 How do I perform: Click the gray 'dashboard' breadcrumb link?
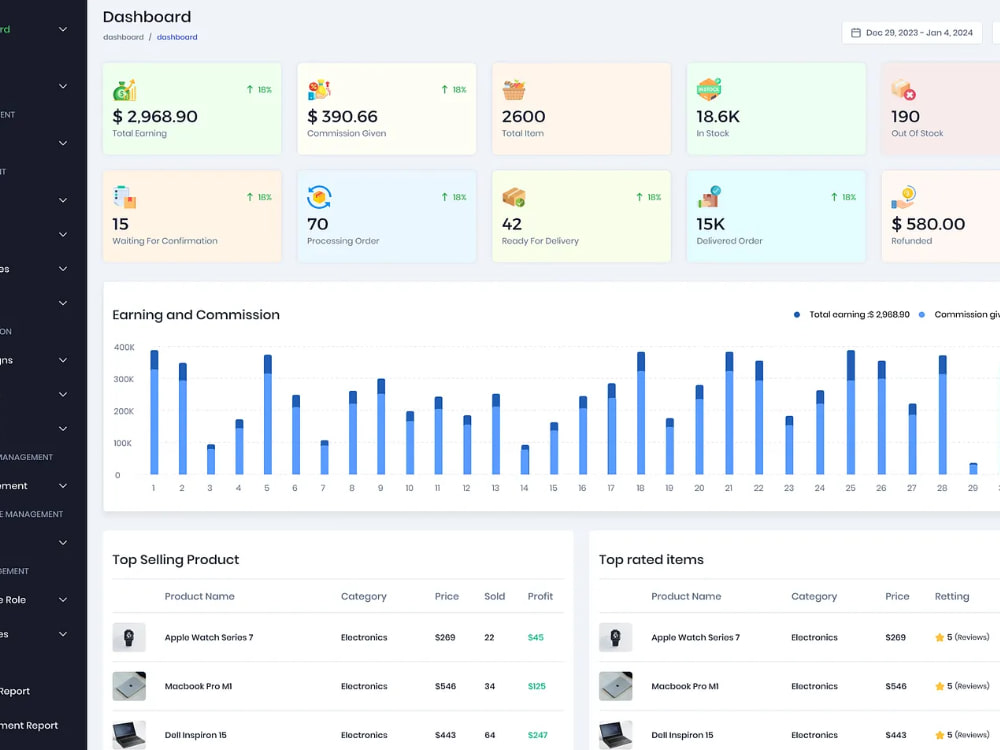pos(123,37)
